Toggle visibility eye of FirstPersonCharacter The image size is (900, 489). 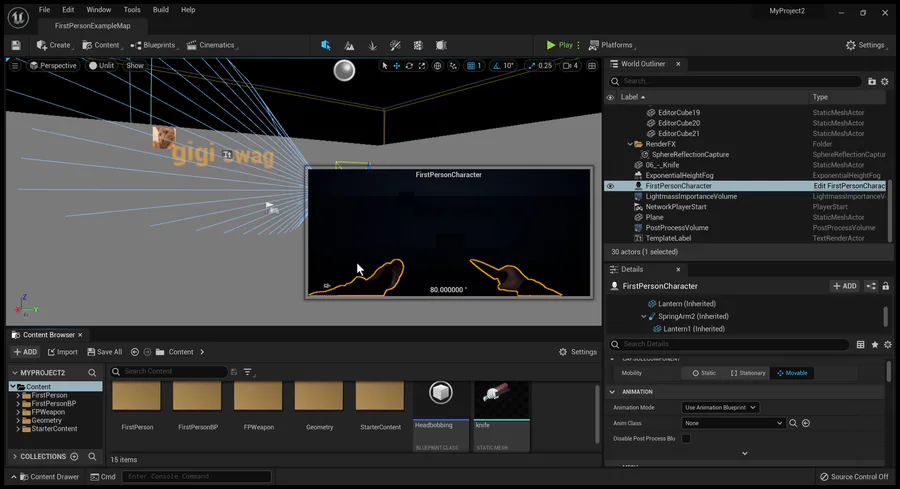(x=610, y=186)
